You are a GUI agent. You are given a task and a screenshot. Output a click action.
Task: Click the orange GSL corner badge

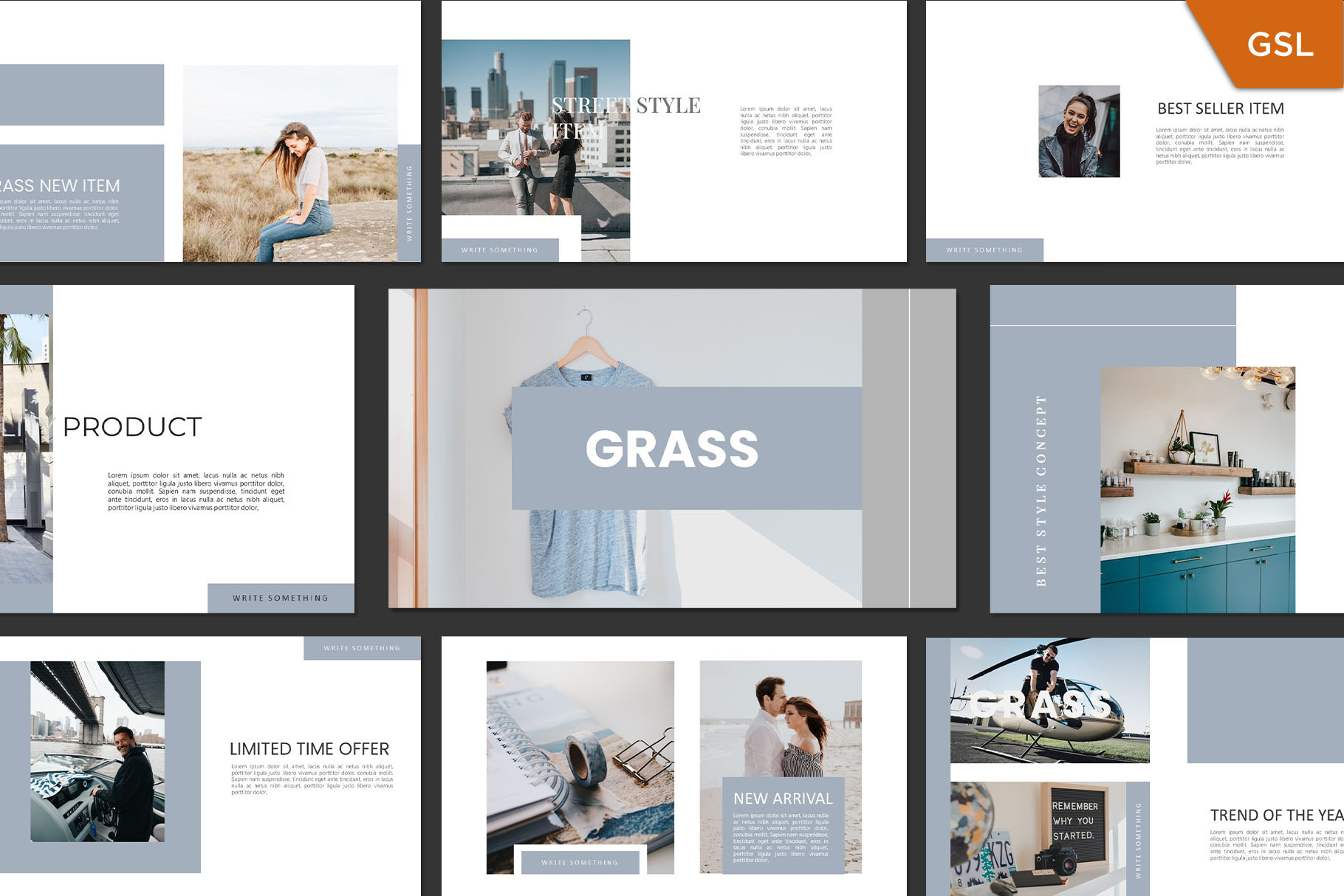click(1280, 43)
